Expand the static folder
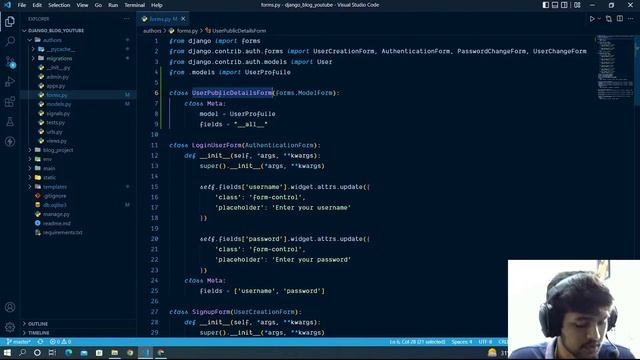The height and width of the screenshot is (360, 640). (49, 178)
